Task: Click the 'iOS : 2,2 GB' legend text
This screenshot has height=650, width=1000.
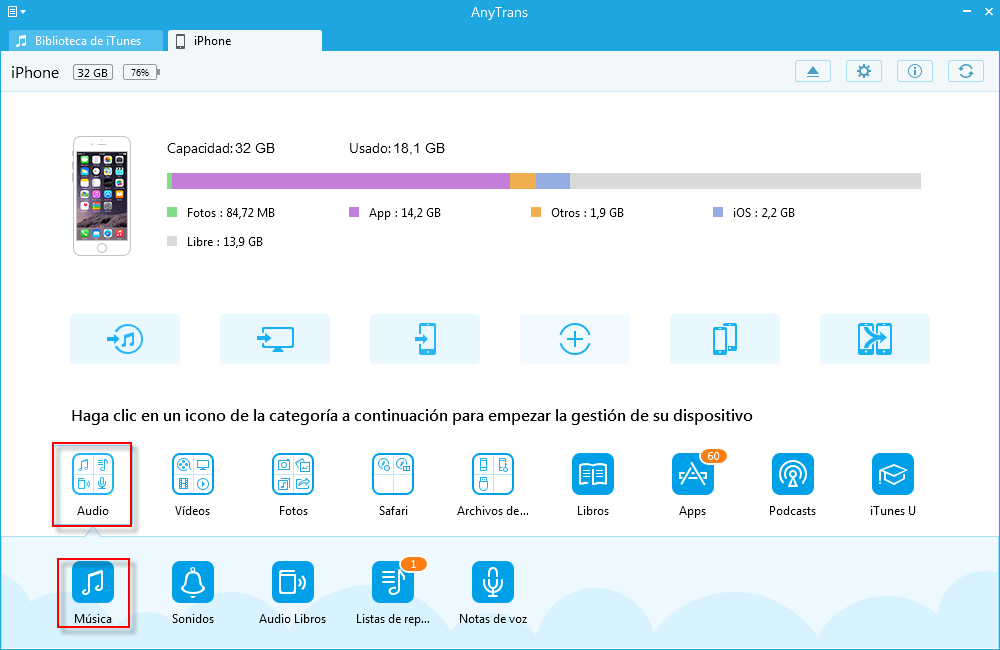Action: (763, 213)
